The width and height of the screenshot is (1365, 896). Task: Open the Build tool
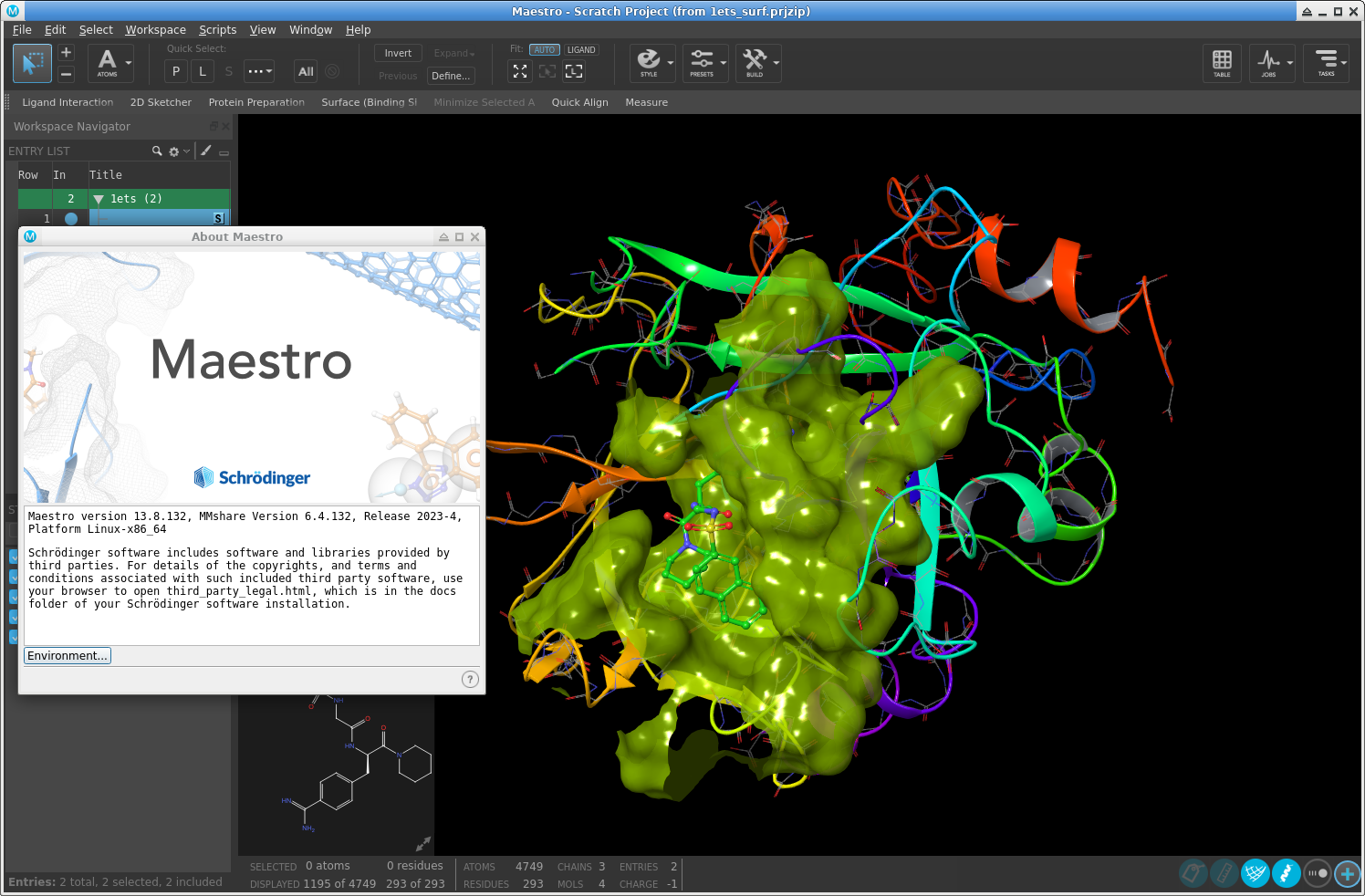pos(755,63)
